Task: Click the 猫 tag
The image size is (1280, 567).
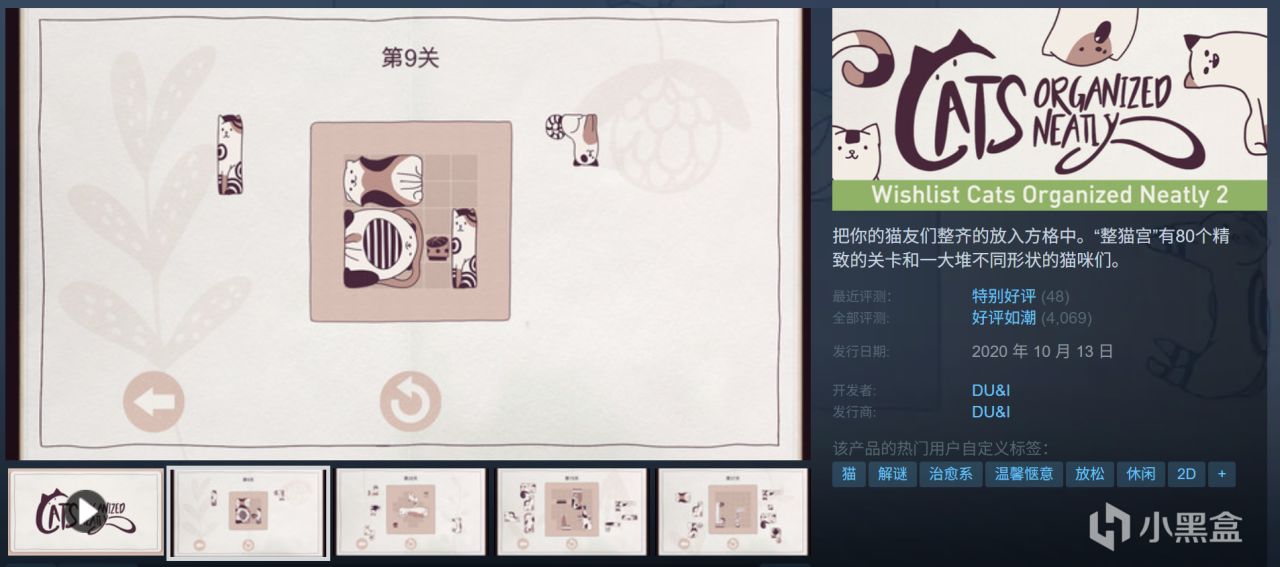Action: click(x=849, y=474)
